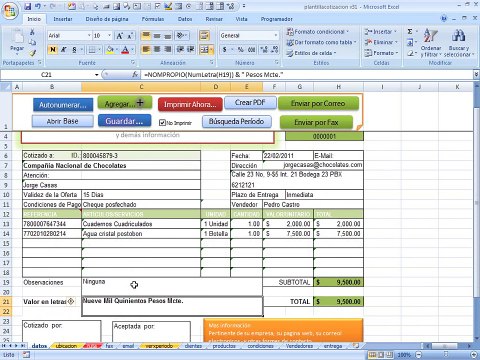
Task: Open Estilos de celda menu
Action: [311, 53]
